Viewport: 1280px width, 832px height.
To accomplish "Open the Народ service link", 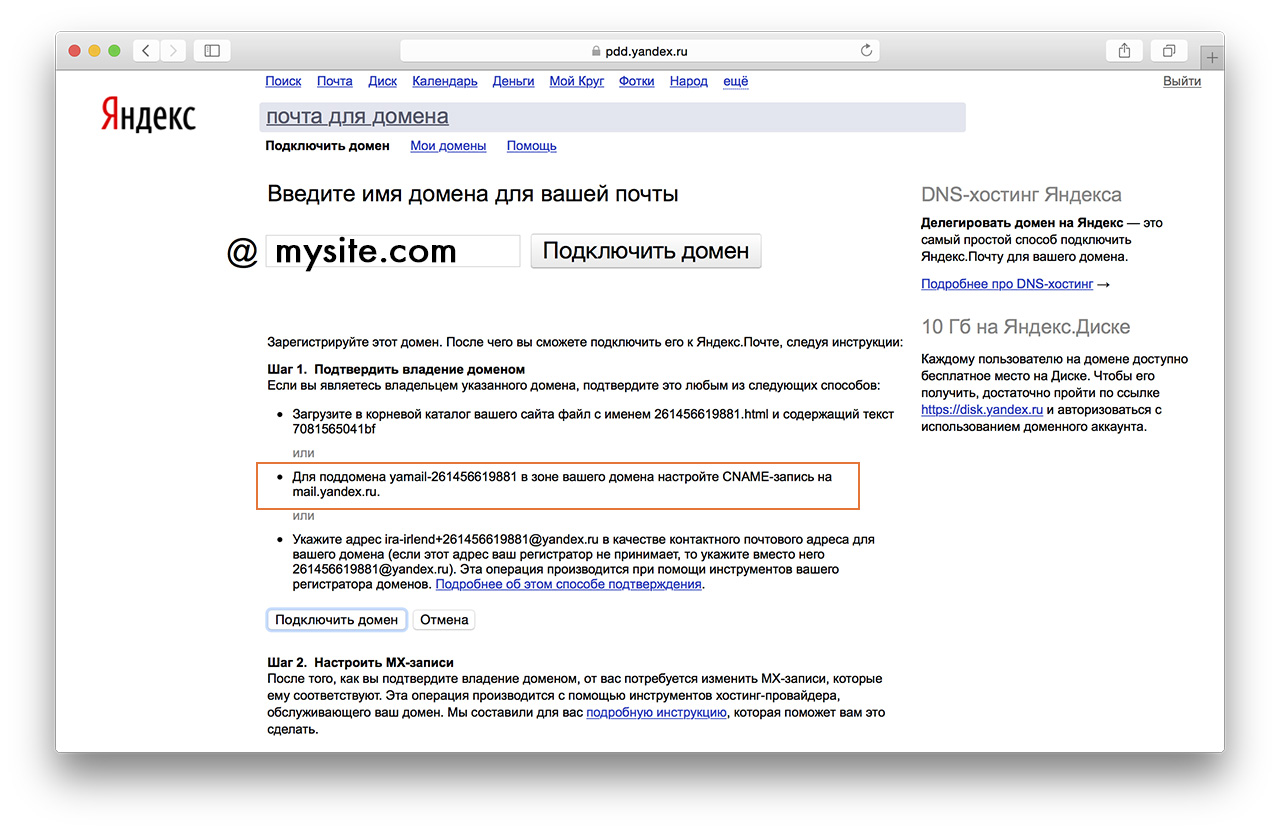I will 689,81.
